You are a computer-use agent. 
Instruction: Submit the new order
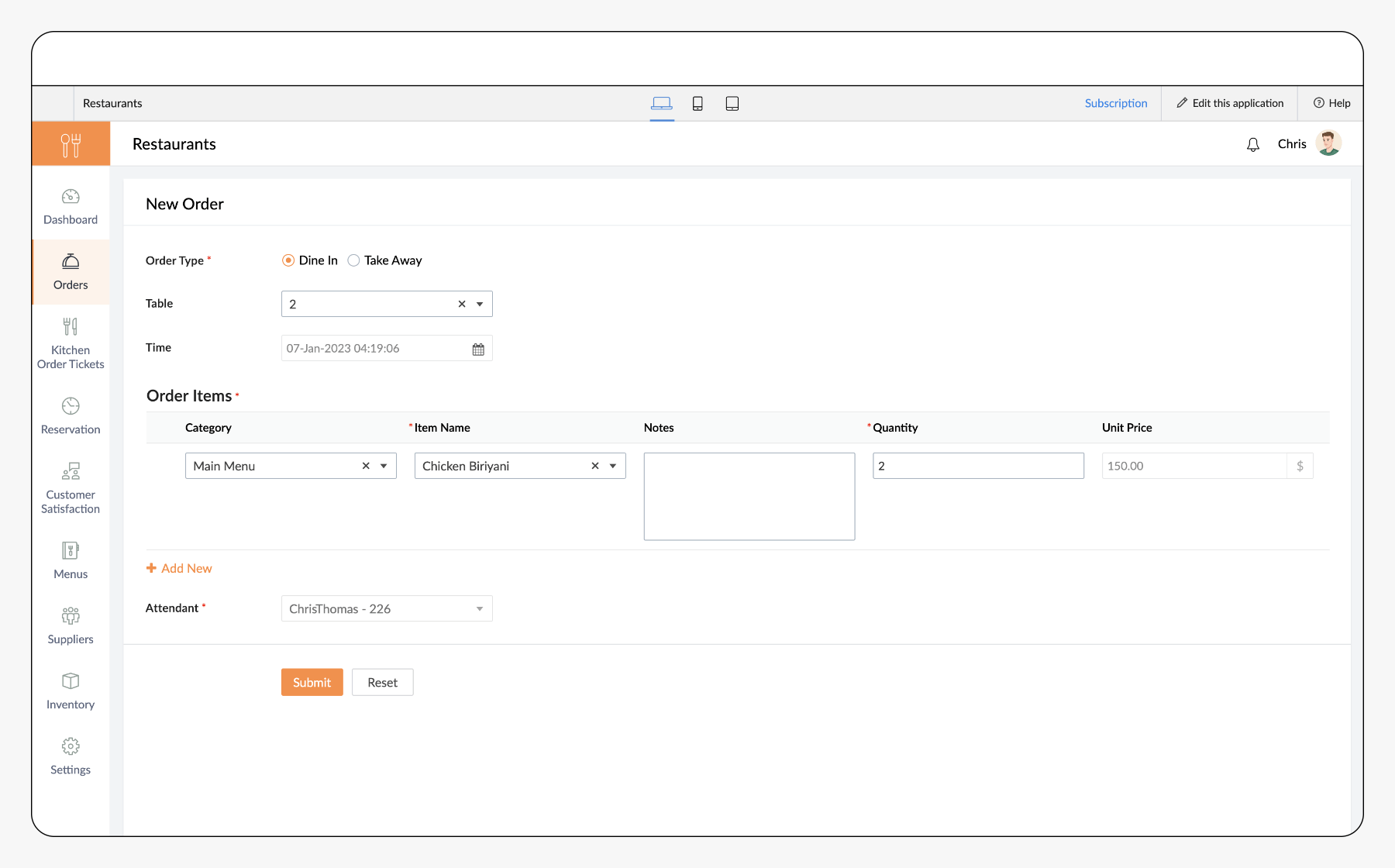pos(312,683)
